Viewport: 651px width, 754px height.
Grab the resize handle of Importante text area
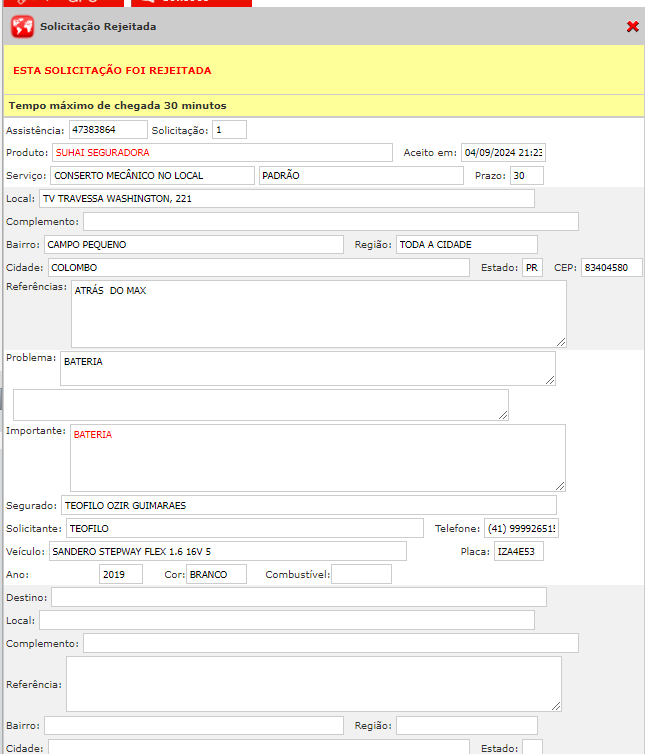tap(560, 486)
